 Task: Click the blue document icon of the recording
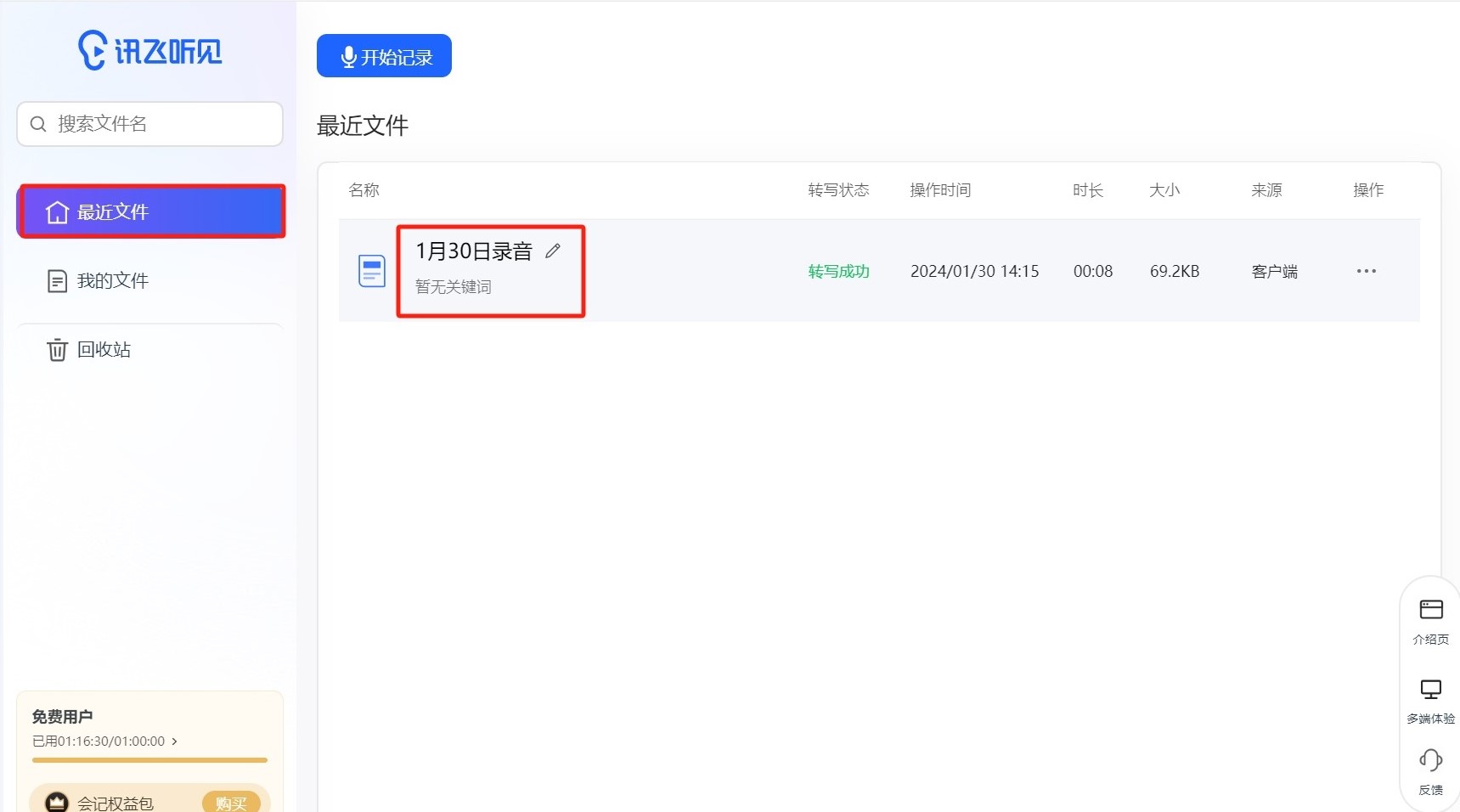tap(372, 271)
